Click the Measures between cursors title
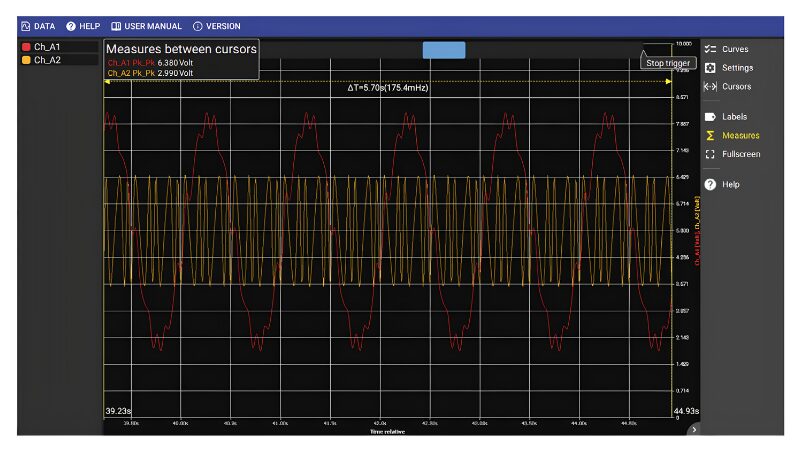 [181, 49]
